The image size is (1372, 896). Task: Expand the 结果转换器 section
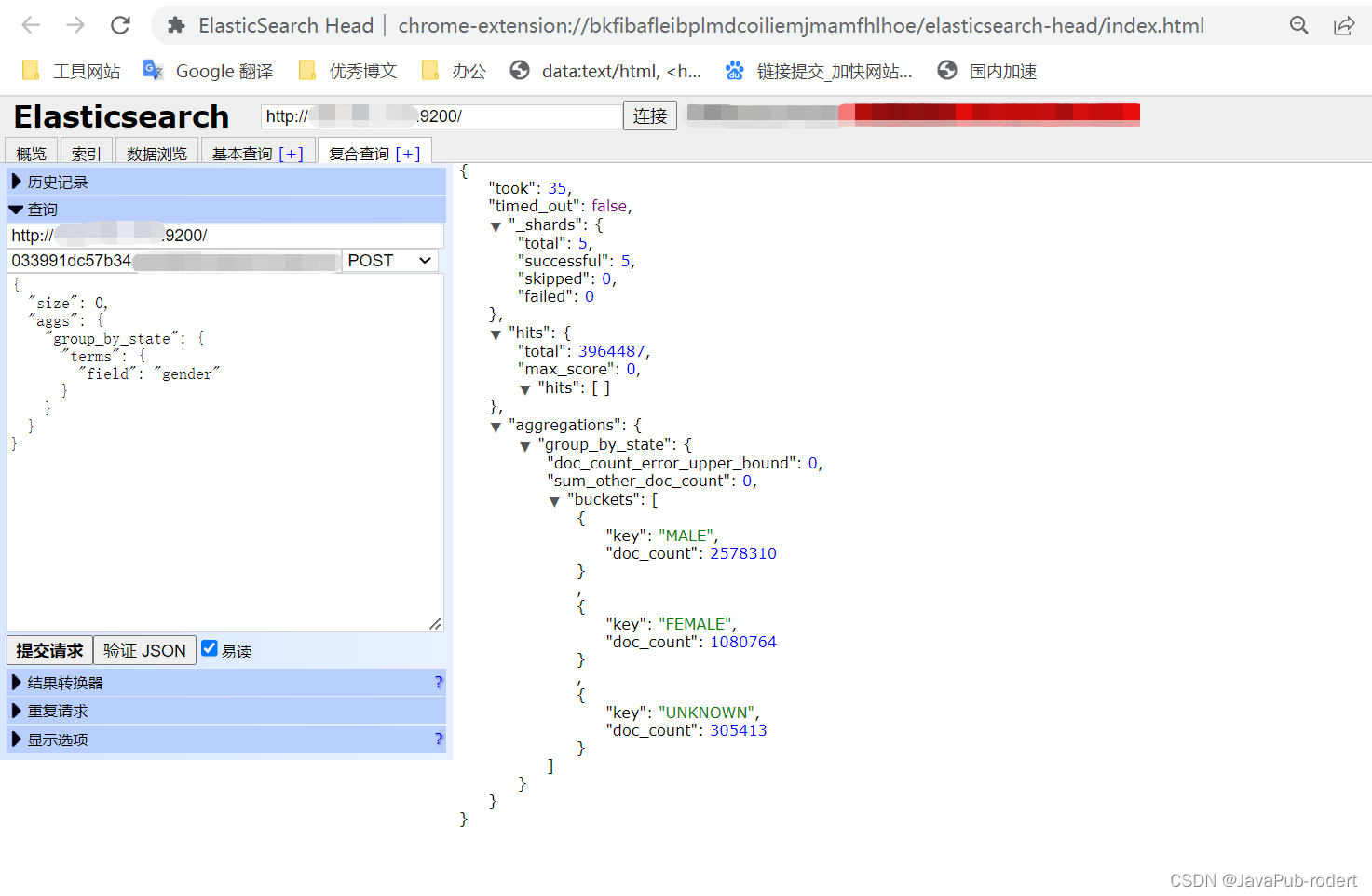pos(226,683)
